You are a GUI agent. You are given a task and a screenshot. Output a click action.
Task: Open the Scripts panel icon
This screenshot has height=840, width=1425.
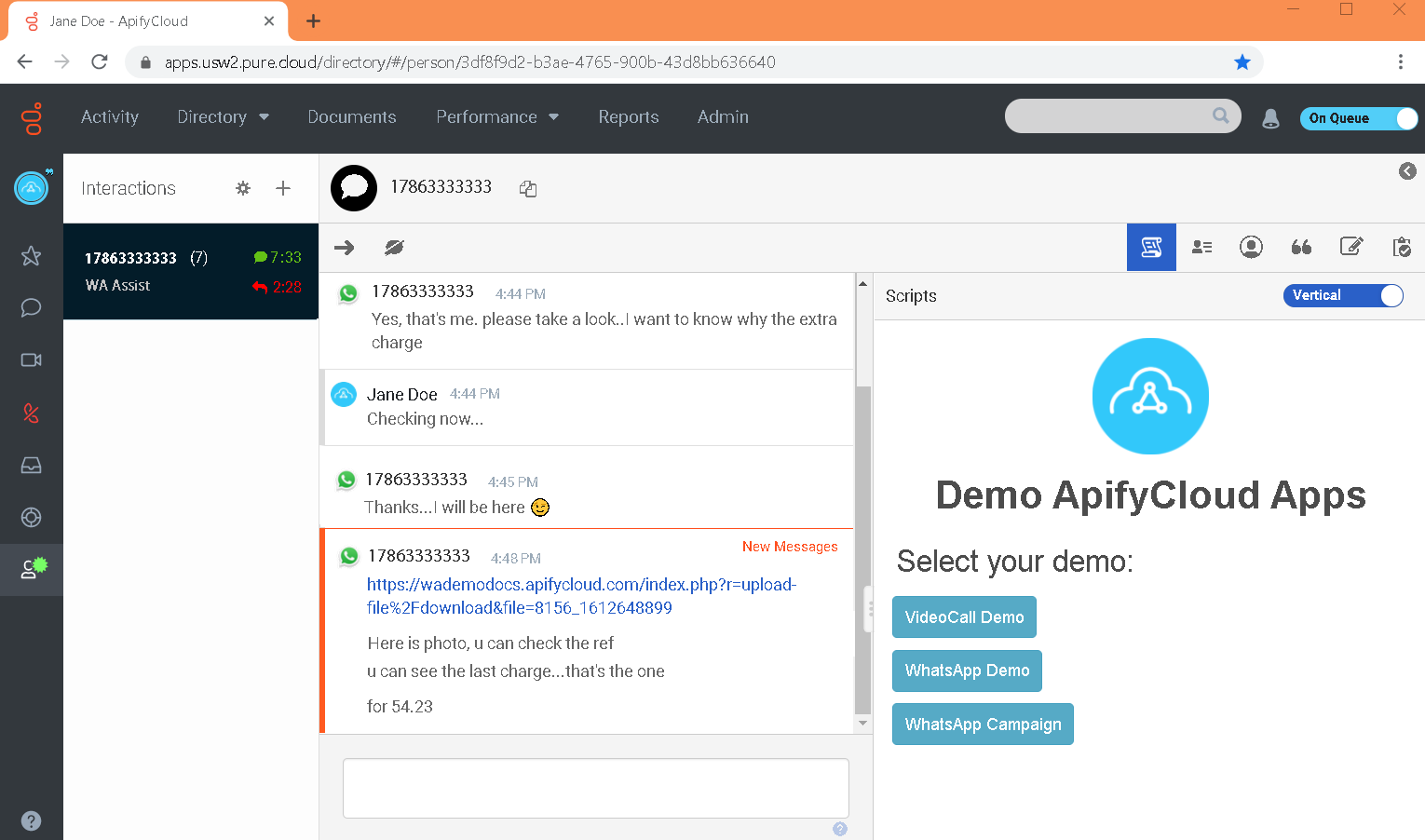pos(1151,248)
